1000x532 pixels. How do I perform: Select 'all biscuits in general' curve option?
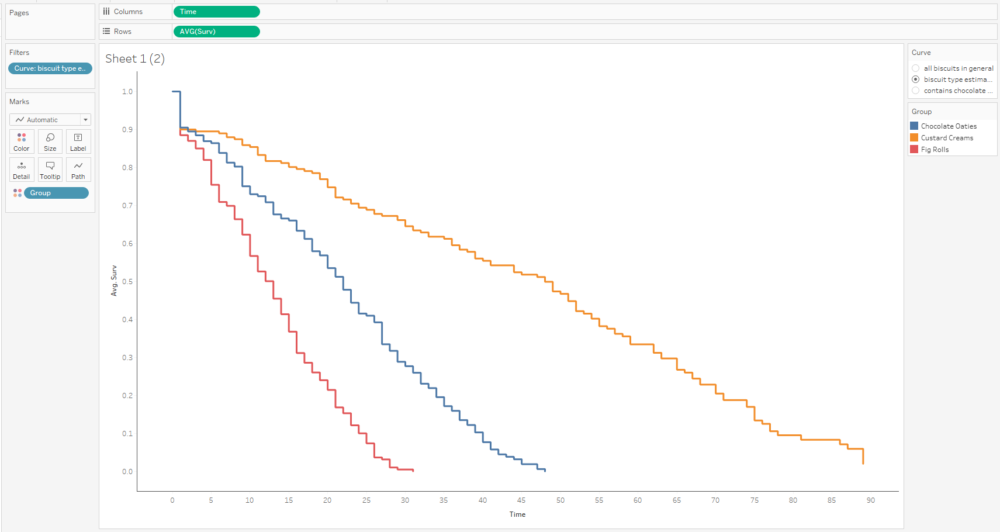915,68
